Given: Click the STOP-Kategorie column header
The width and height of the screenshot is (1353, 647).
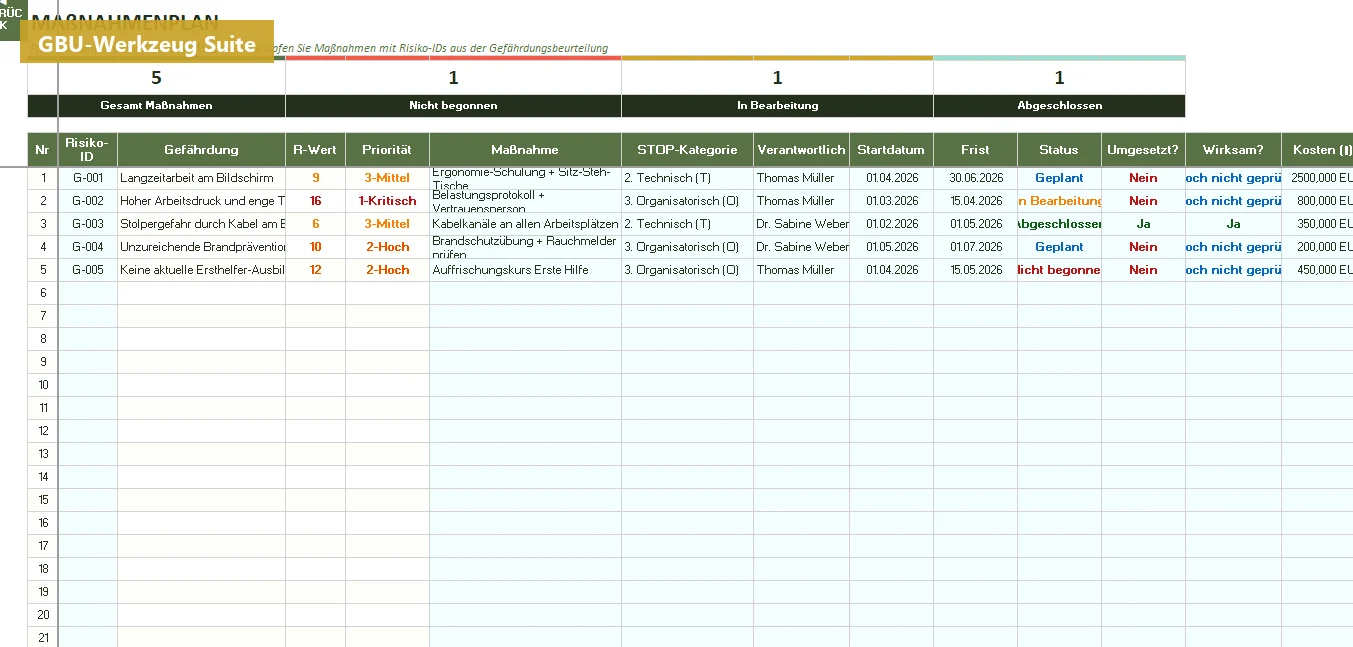Looking at the screenshot, I should coord(687,150).
